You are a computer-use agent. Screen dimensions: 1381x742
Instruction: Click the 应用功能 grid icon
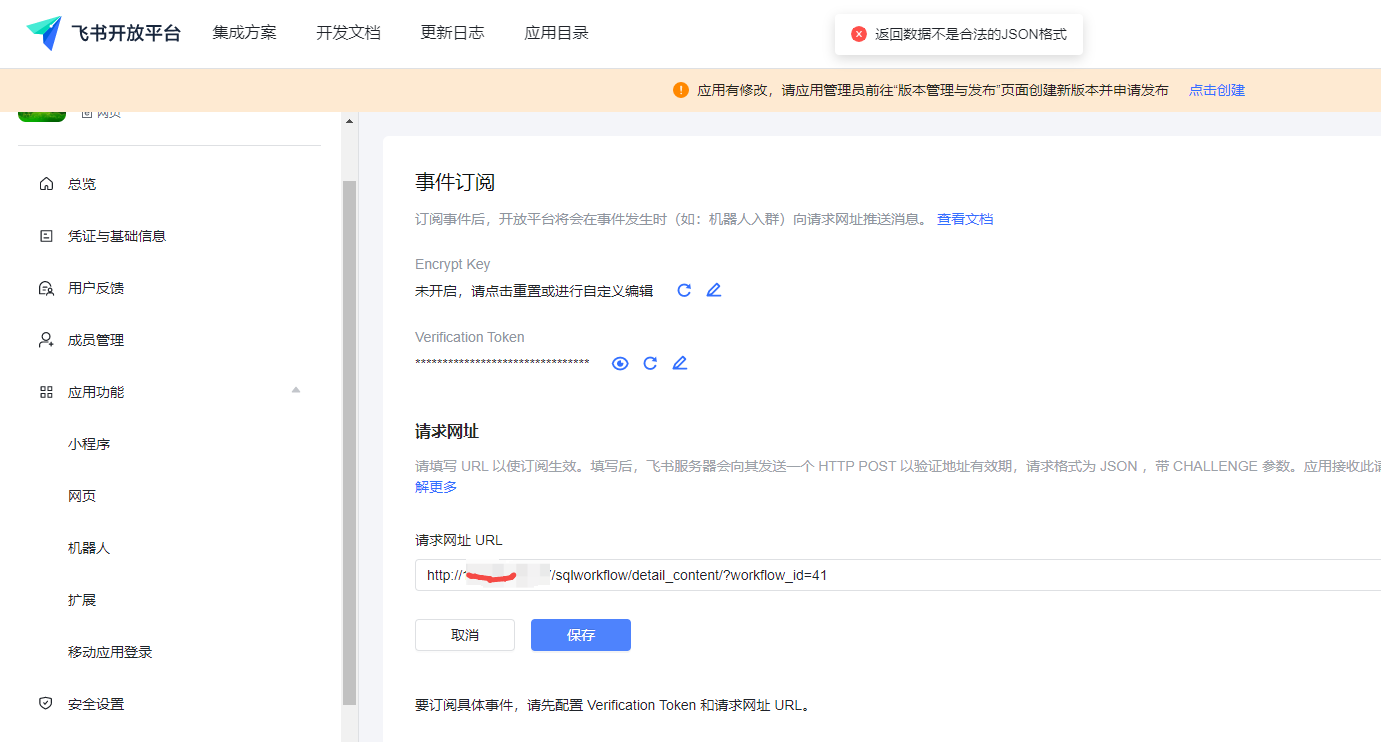point(45,392)
